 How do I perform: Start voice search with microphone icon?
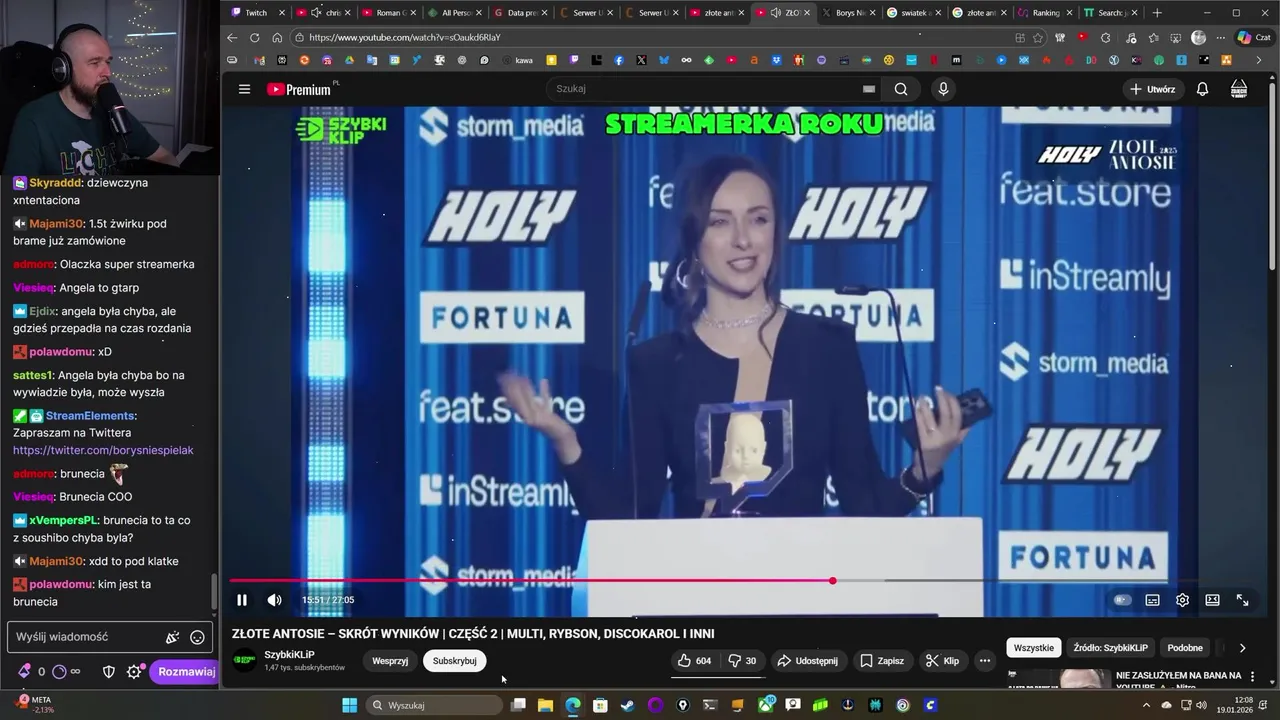(943, 89)
